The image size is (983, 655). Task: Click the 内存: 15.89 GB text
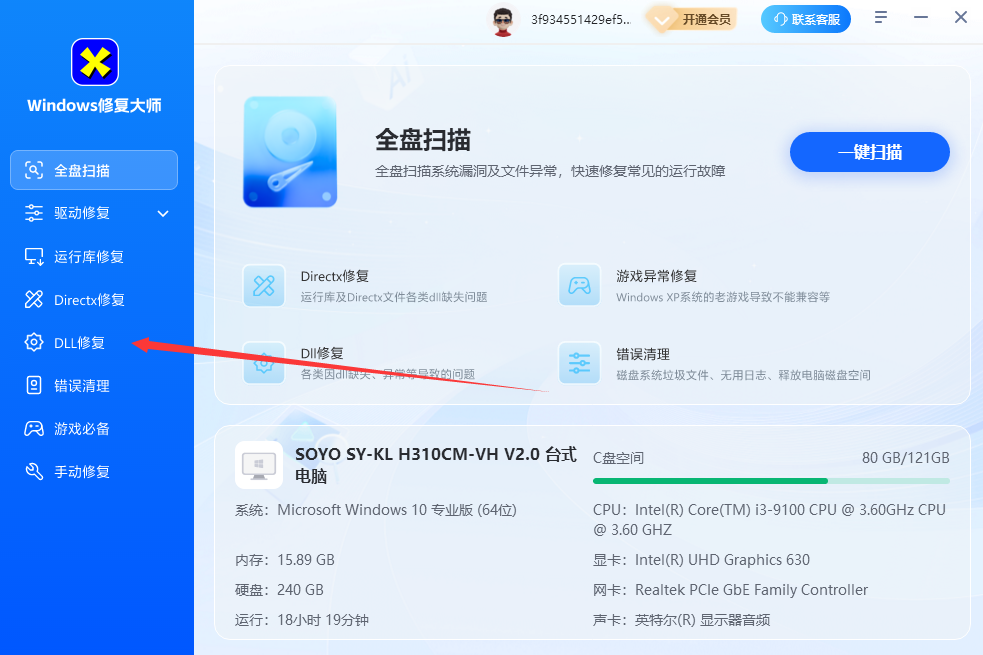285,560
